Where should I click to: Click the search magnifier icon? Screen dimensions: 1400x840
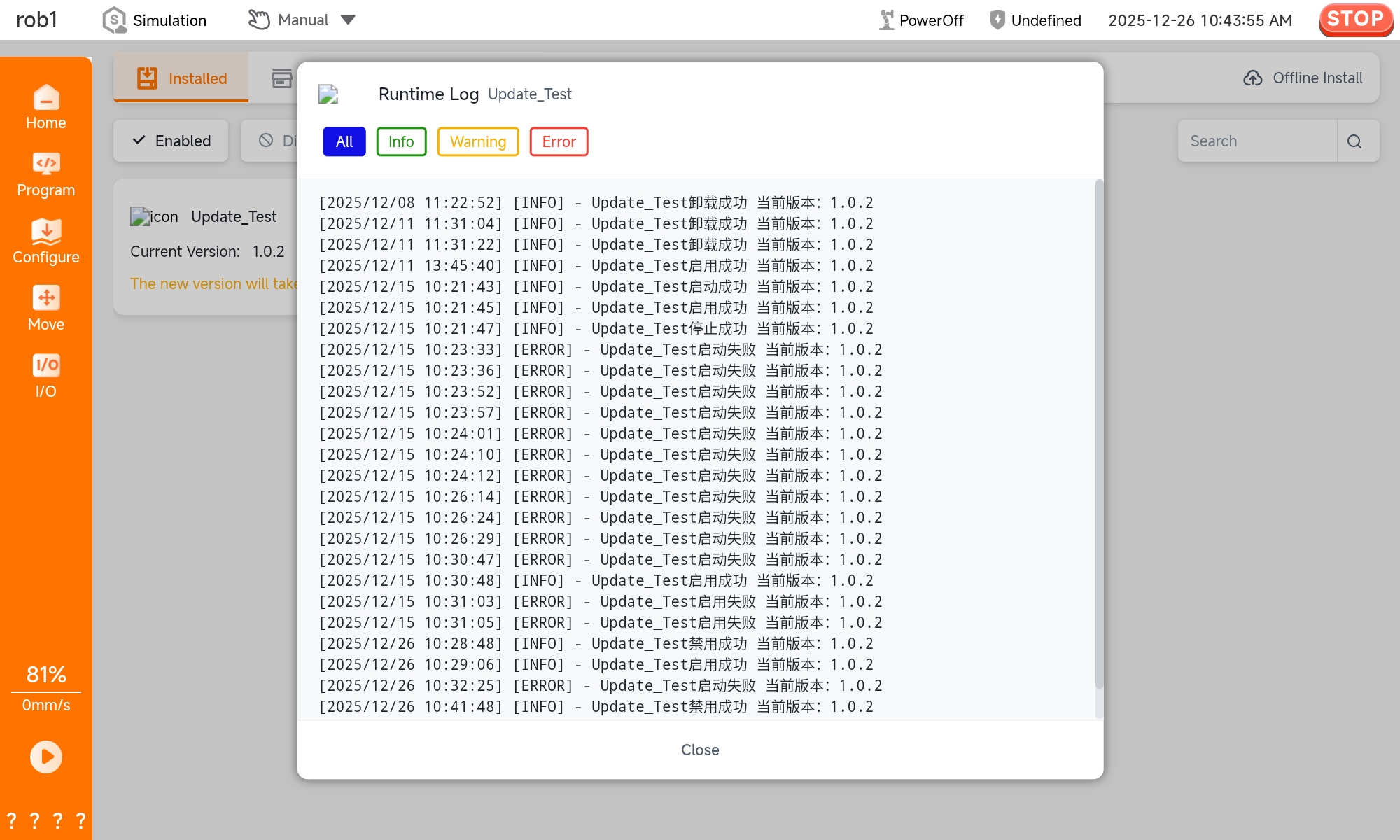[x=1354, y=141]
